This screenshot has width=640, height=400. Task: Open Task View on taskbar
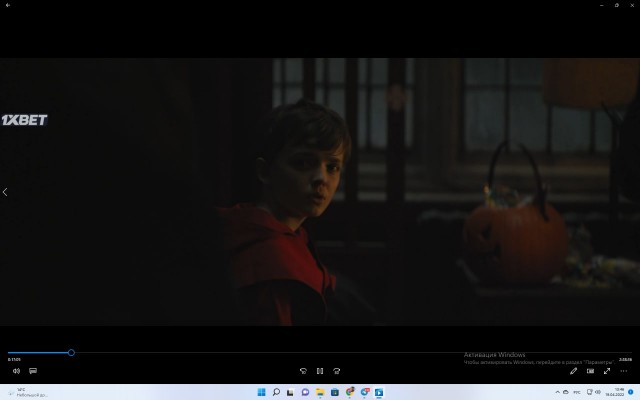[x=291, y=392]
